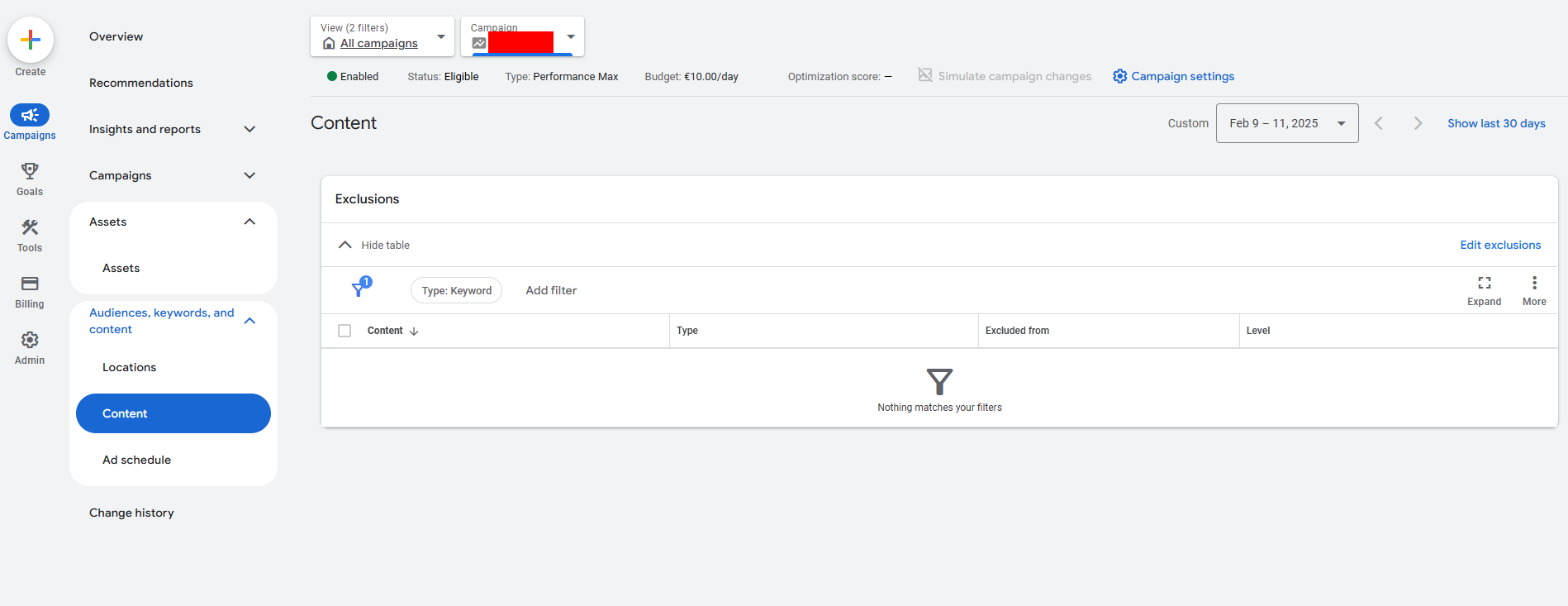This screenshot has height=606, width=1568.
Task: Collapse table with Hide table chevron
Action: coord(345,245)
